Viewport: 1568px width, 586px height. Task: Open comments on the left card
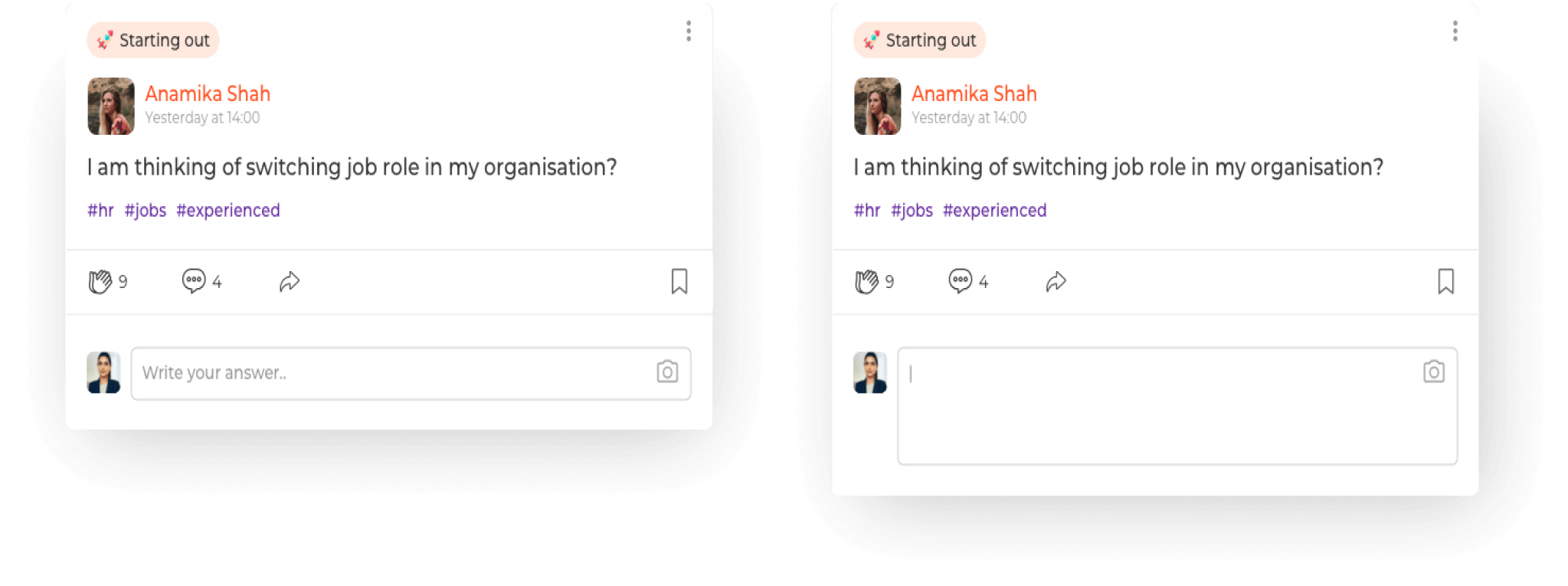(194, 281)
